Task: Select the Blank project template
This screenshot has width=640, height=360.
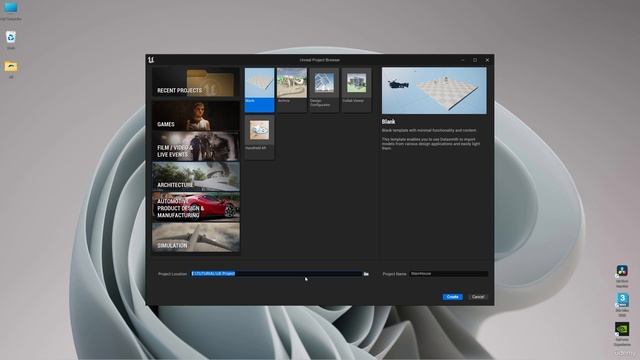Action: click(260, 90)
